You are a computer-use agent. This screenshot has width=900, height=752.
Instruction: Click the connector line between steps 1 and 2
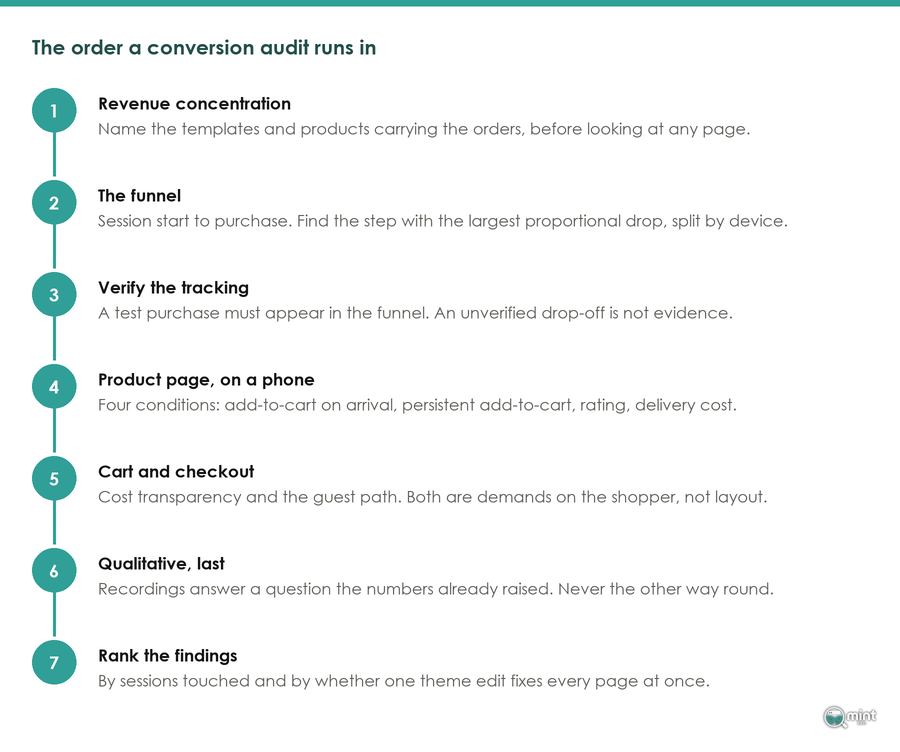click(x=54, y=156)
